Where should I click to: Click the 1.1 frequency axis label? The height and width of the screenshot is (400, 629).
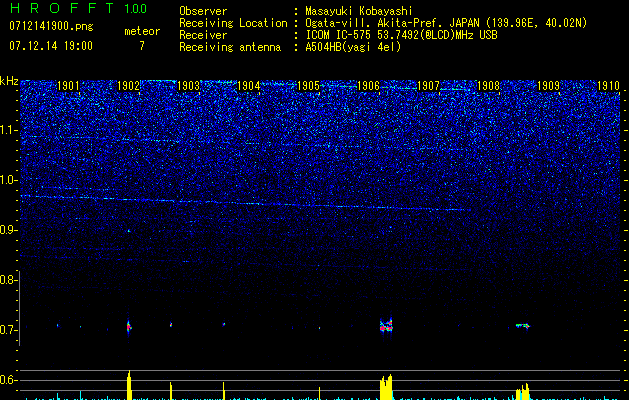[9, 130]
